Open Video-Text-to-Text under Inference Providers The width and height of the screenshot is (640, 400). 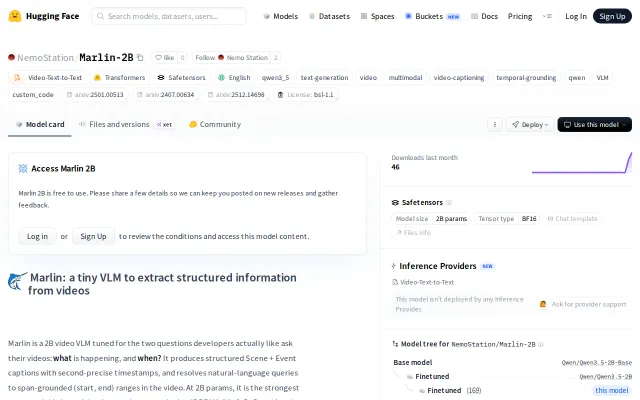tap(423, 282)
